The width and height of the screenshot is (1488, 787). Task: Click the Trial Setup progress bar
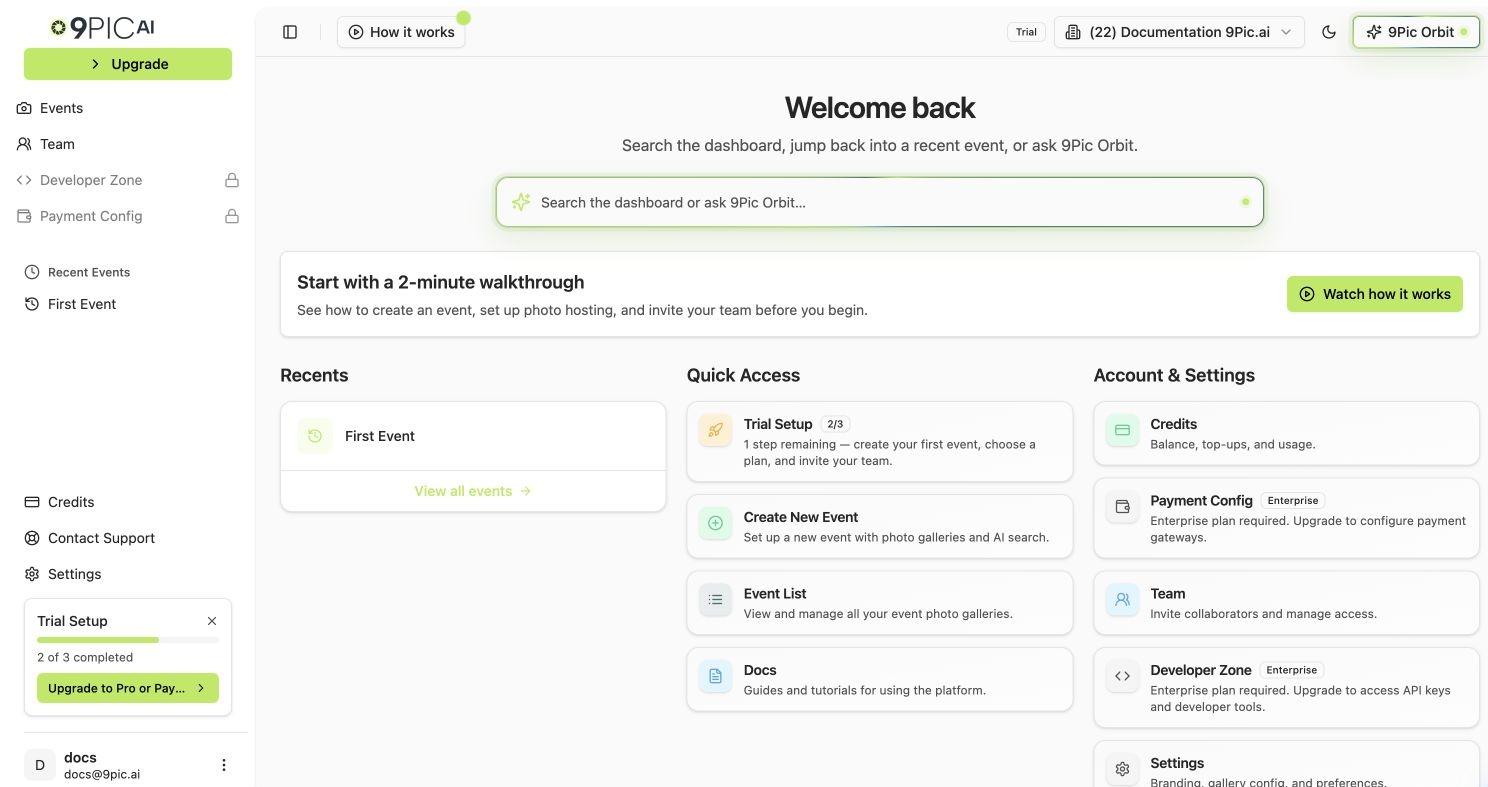[128, 640]
